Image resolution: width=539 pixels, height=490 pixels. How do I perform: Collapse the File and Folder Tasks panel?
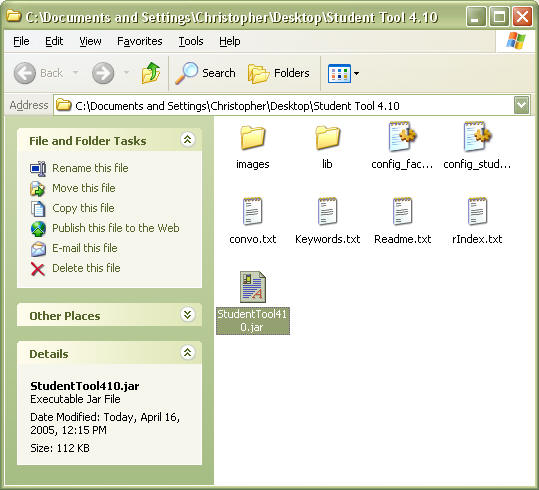[187, 140]
